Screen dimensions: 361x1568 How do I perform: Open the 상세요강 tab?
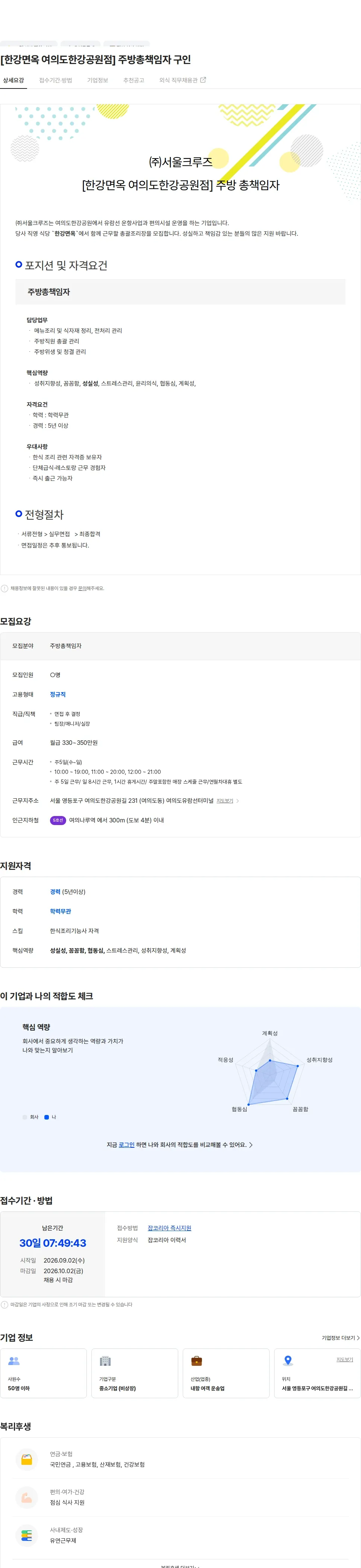pos(14,80)
